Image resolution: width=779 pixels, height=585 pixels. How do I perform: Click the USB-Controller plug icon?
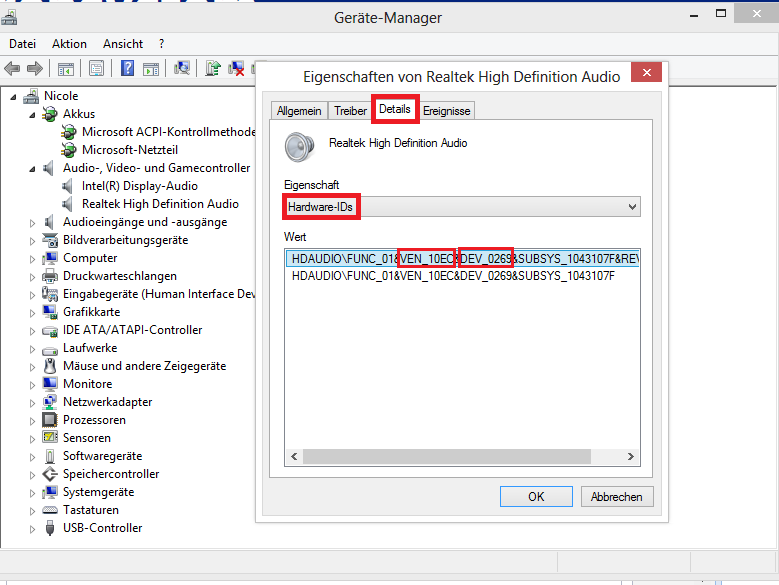point(50,528)
